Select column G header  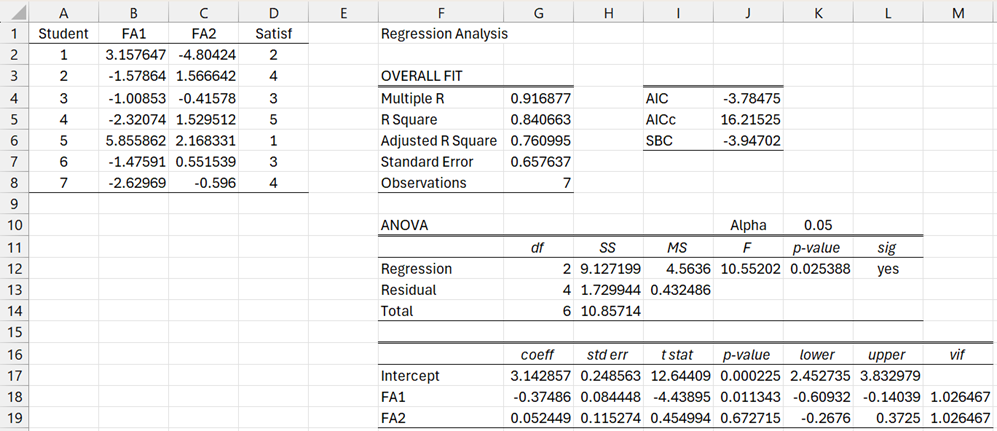click(x=539, y=12)
